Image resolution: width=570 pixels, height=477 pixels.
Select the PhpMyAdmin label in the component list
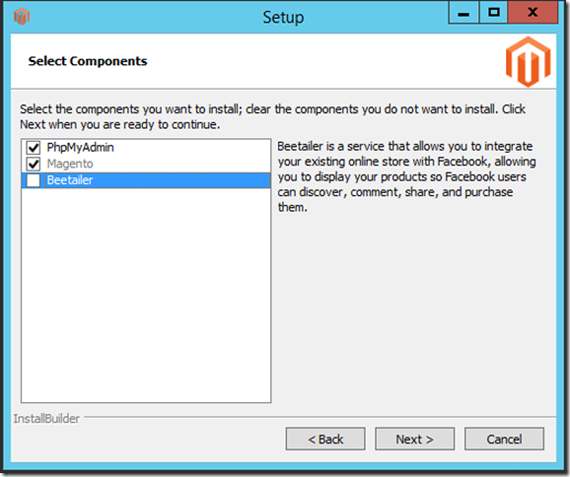click(x=80, y=147)
